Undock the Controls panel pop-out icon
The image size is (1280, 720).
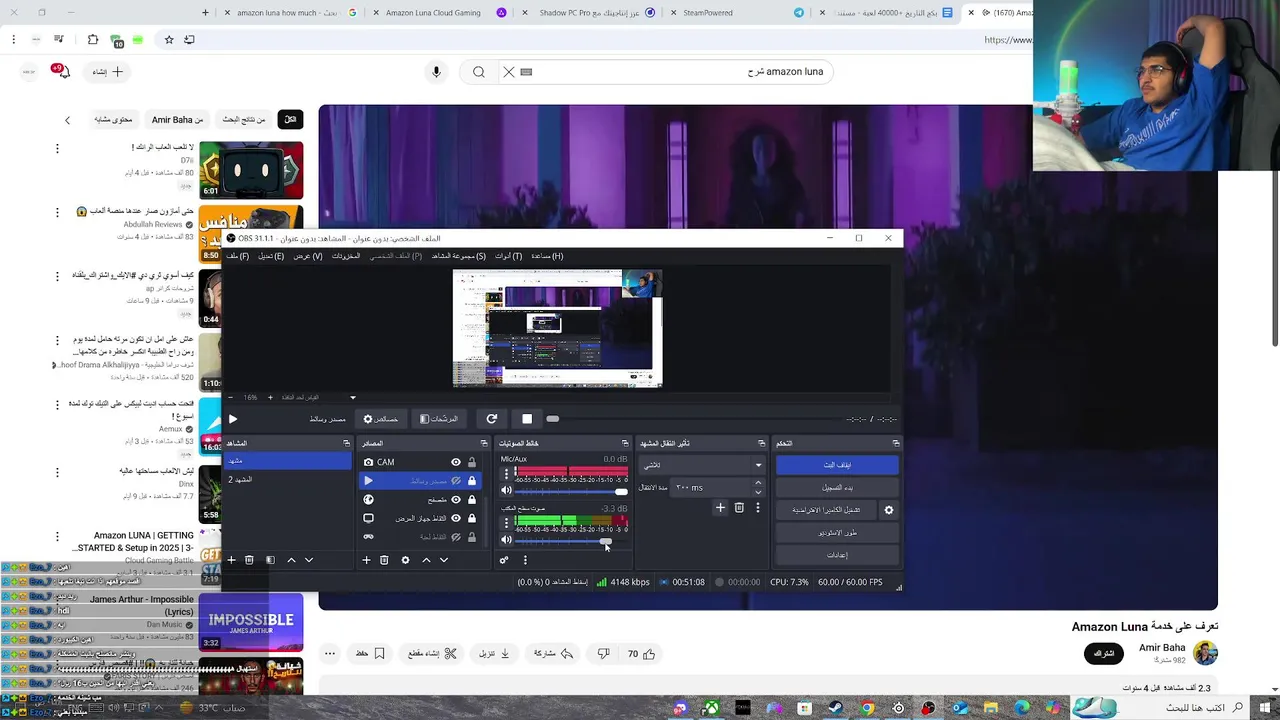pos(895,443)
